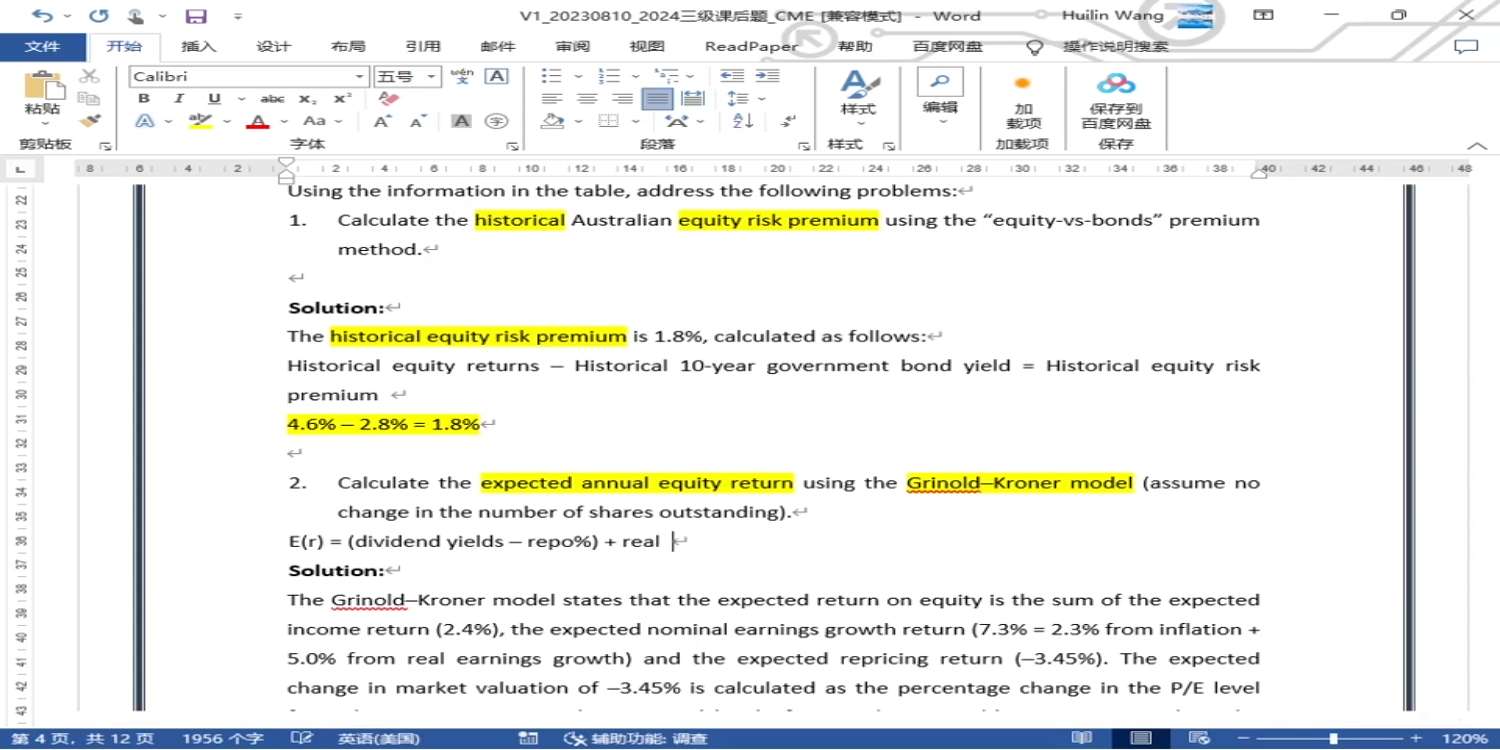The width and height of the screenshot is (1500, 750).
Task: Click 操作说明搜索 tell-me search box
Action: pos(1115,46)
